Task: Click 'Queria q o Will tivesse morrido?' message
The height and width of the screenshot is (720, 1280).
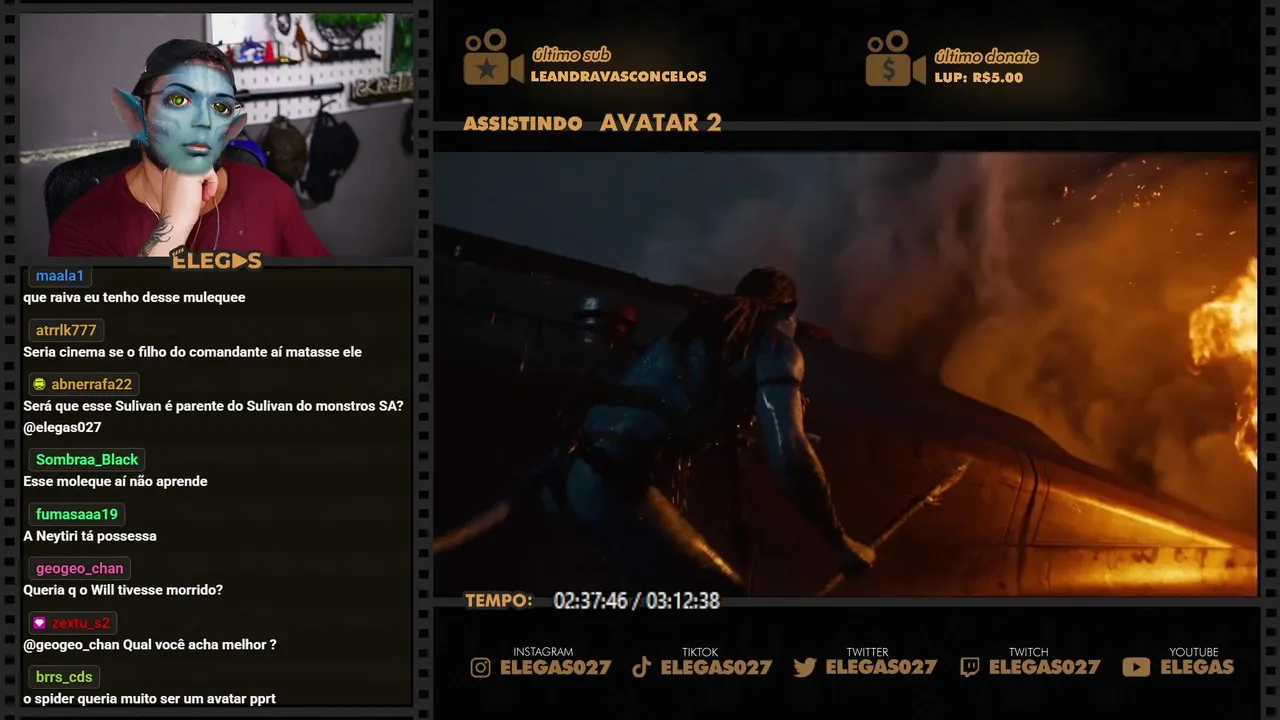Action: tap(123, 590)
